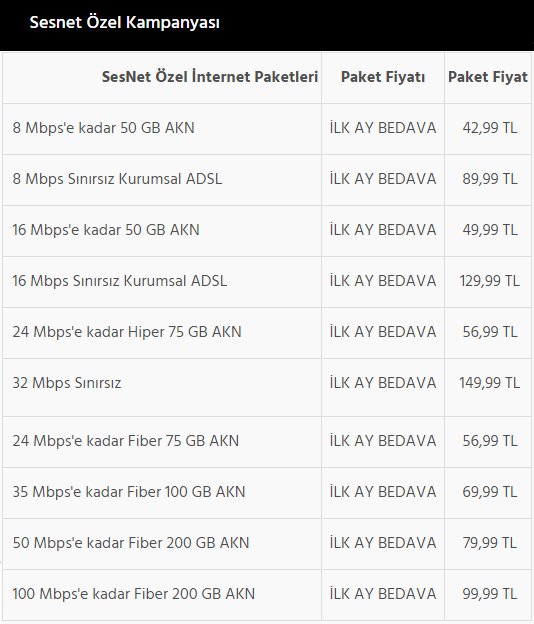Click the 99,99 TL price cell
Image resolution: width=534 pixels, height=624 pixels.
point(489,594)
